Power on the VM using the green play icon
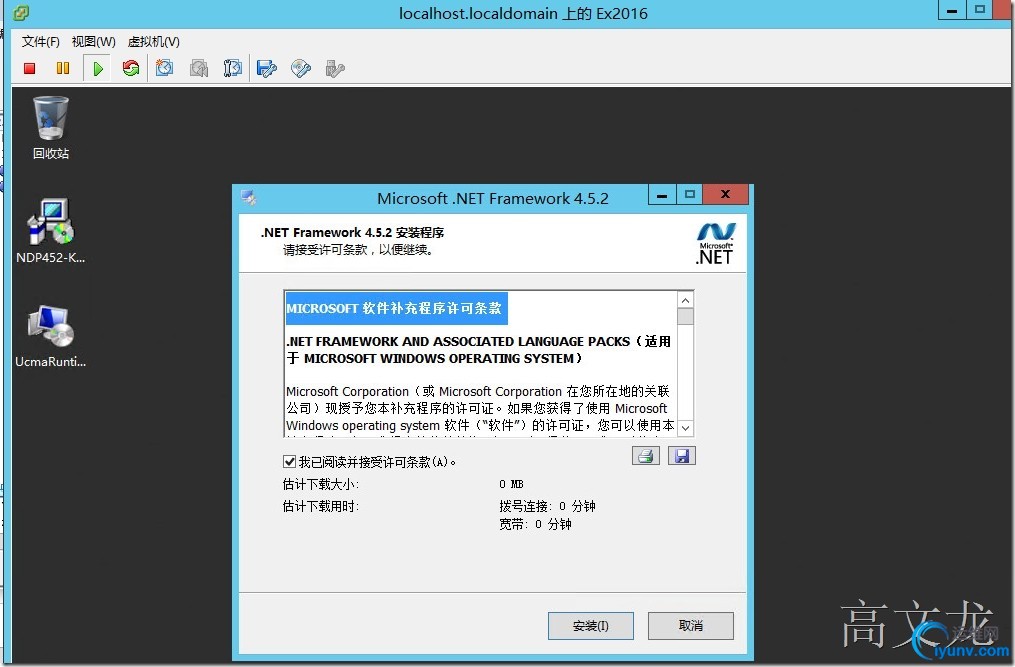The width and height of the screenshot is (1015, 667). coord(98,69)
